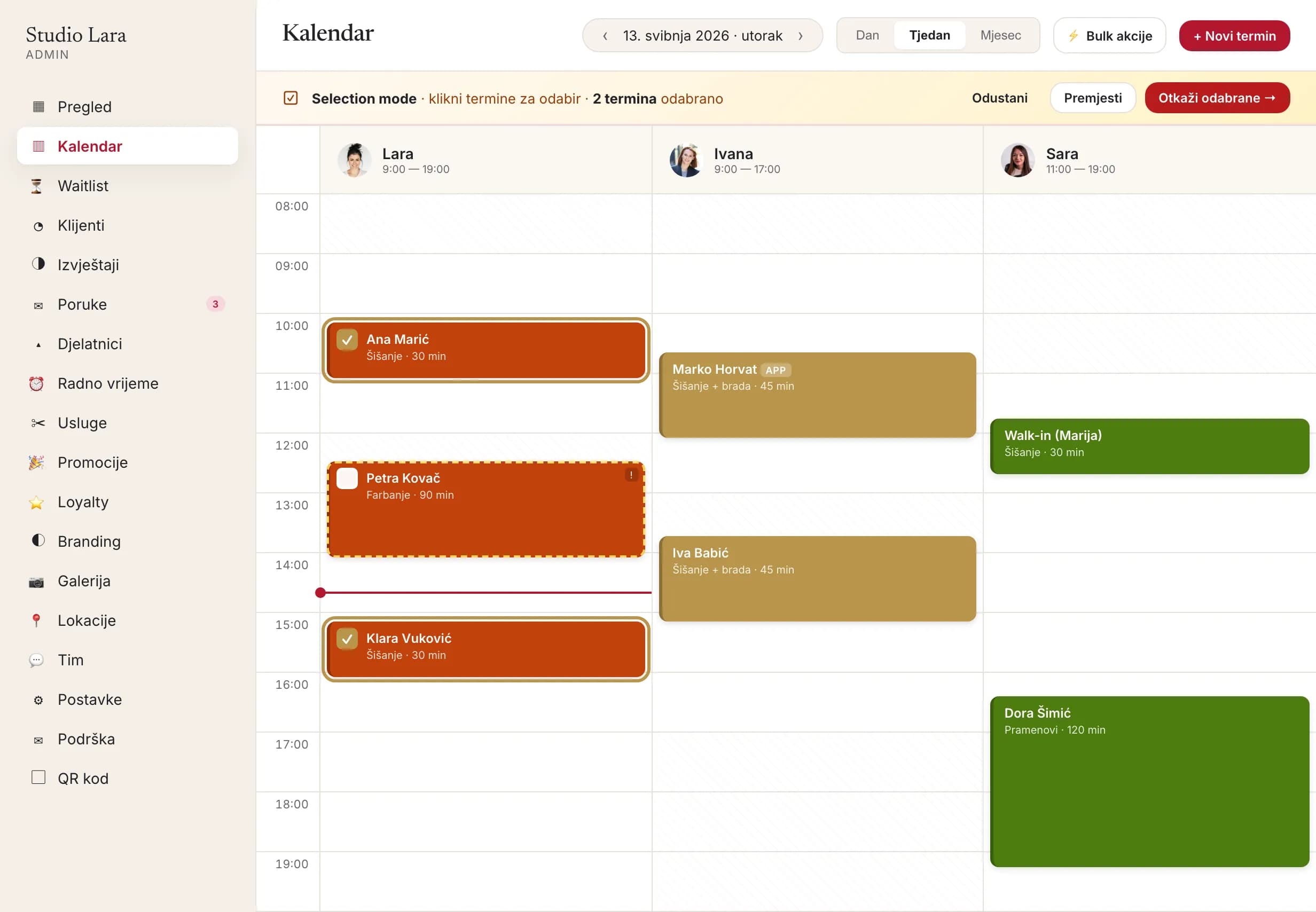Click the Djelatnici icon
Screen dimensions: 1316x912
coord(38,344)
